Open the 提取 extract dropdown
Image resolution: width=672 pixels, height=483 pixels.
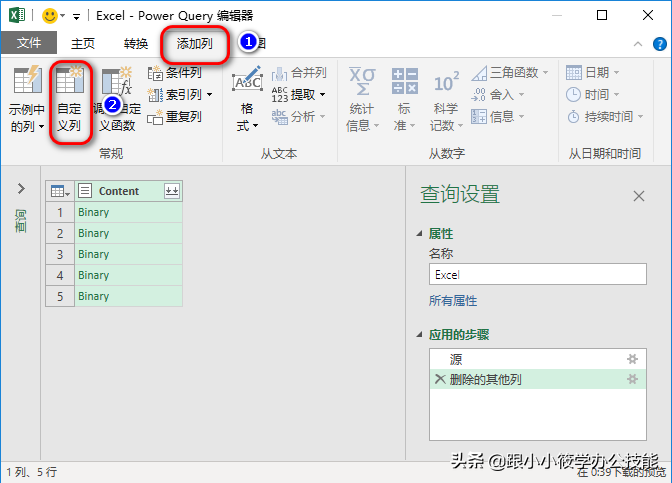click(322, 95)
